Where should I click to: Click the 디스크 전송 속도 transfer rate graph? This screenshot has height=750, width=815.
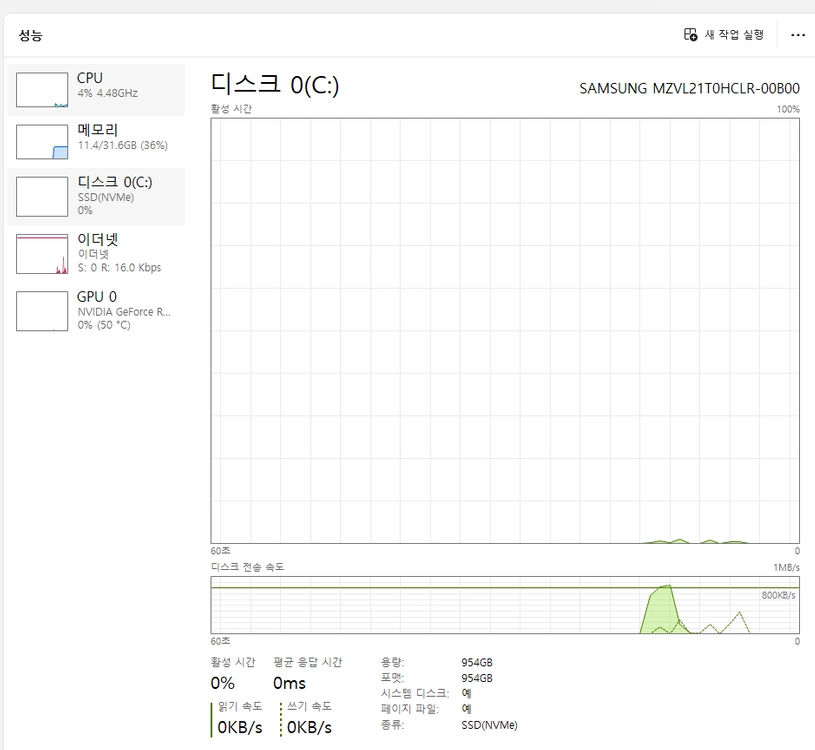click(x=505, y=605)
